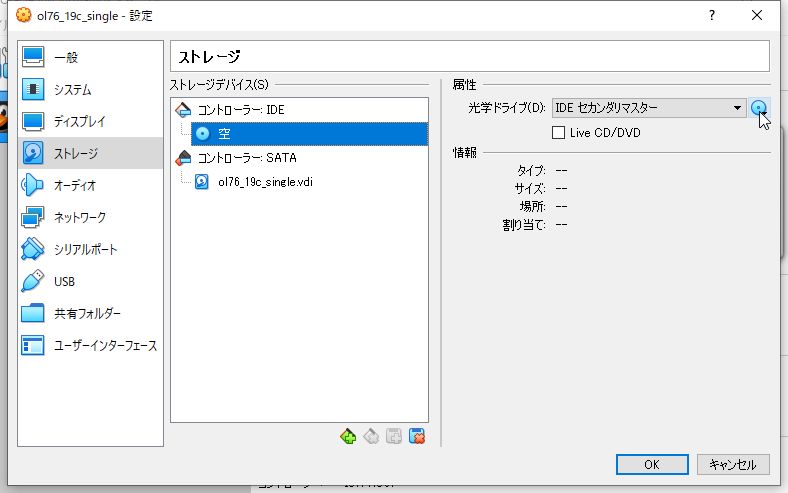
Task: Click the ユーザーインターフェース window icon
Action: tap(33, 345)
